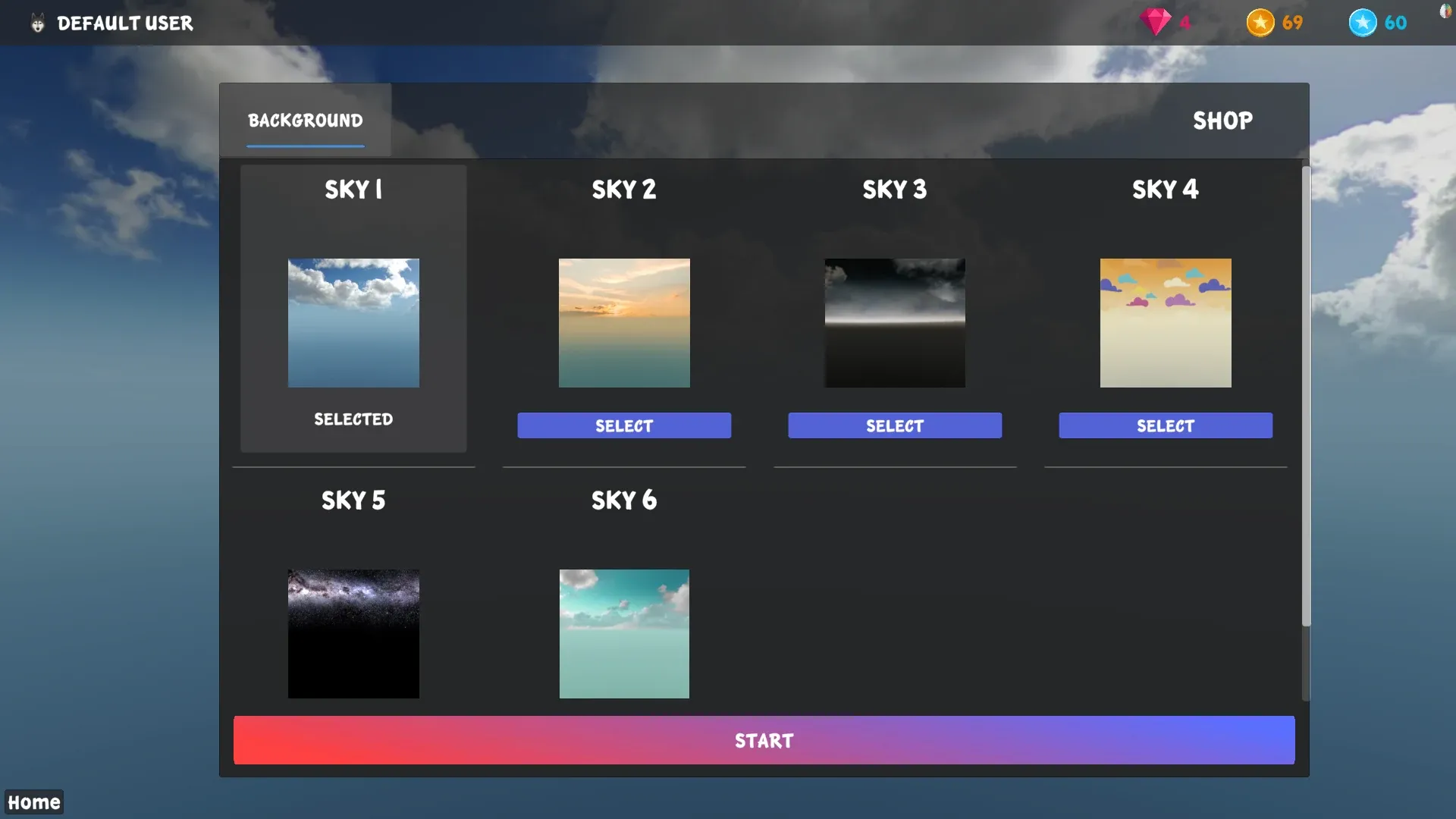Click the pink gem currency icon
This screenshot has height=819, width=1456.
point(1155,22)
